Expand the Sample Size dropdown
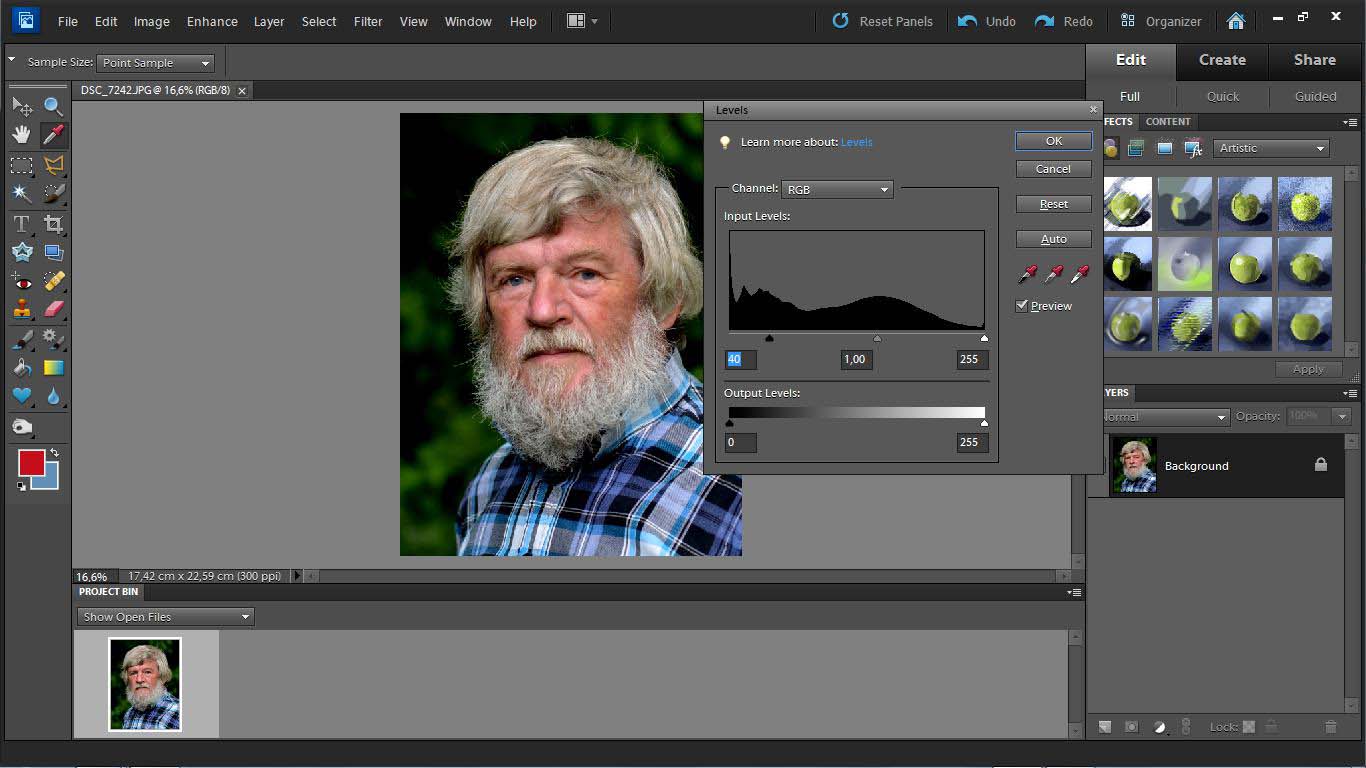 coord(156,63)
